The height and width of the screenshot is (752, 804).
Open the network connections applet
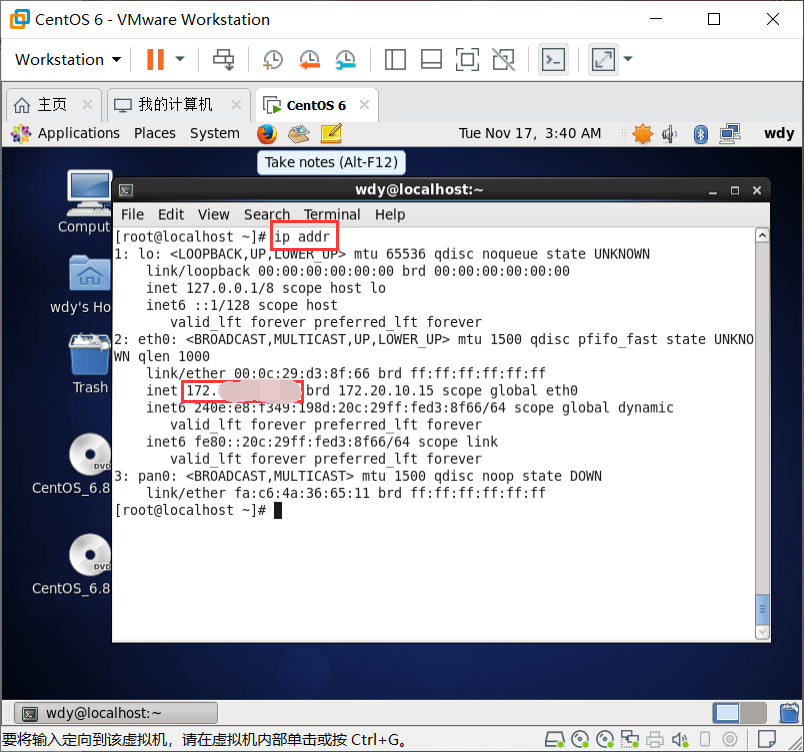[x=730, y=134]
